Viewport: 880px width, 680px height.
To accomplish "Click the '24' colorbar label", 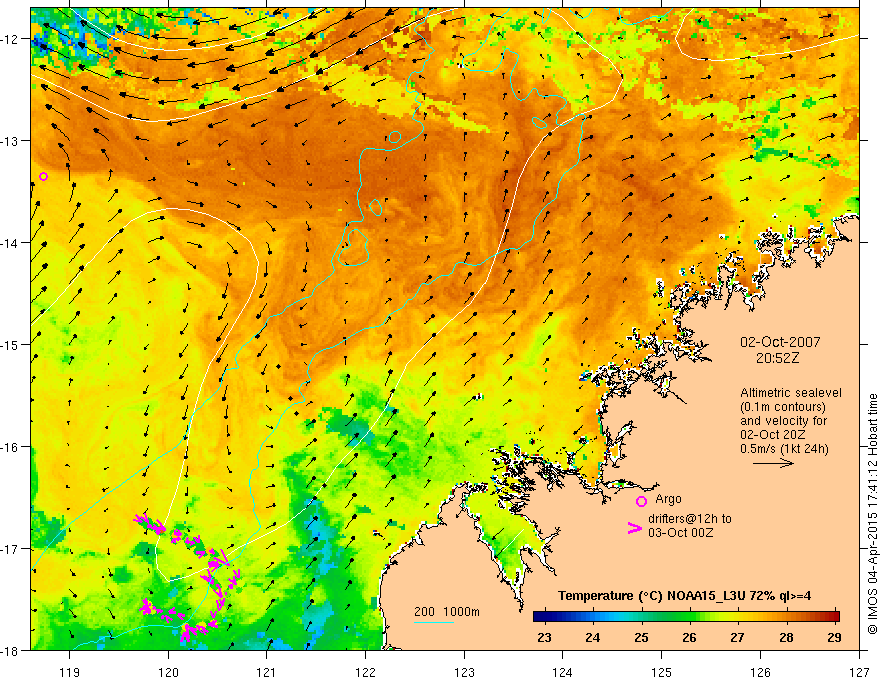I will pyautogui.click(x=593, y=638).
